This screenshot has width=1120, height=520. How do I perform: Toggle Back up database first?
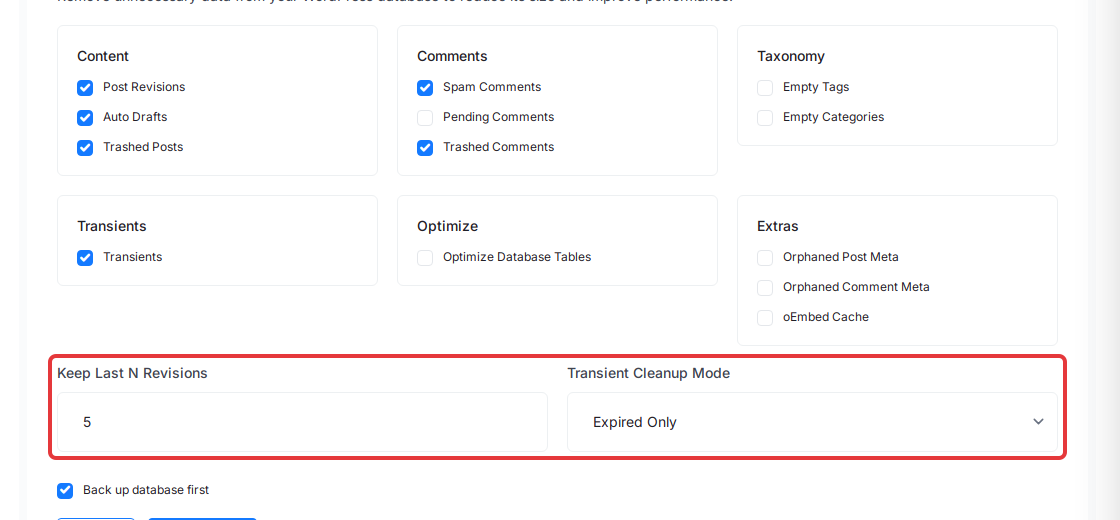point(65,491)
